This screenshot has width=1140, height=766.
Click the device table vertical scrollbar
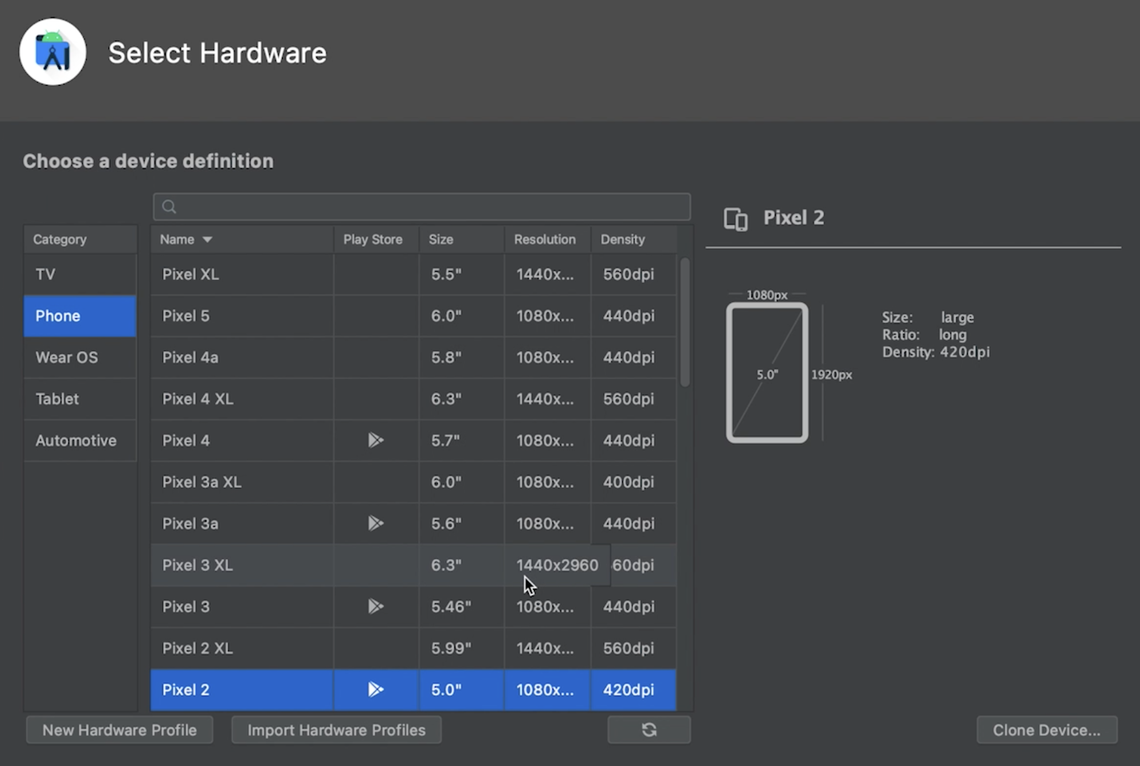click(x=685, y=322)
